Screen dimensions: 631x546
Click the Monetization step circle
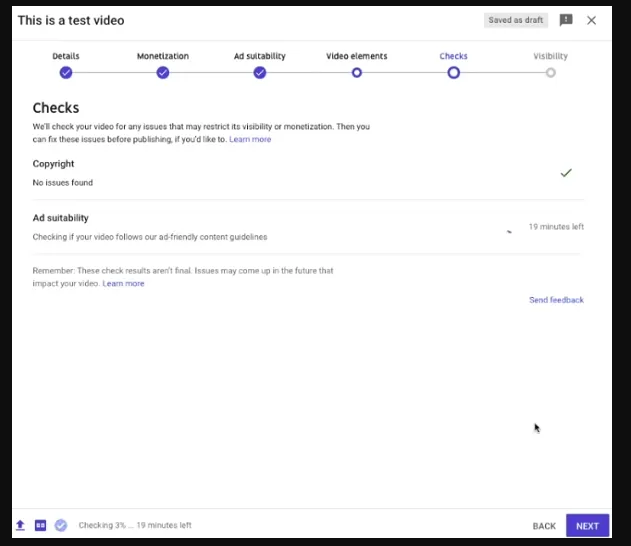click(163, 73)
